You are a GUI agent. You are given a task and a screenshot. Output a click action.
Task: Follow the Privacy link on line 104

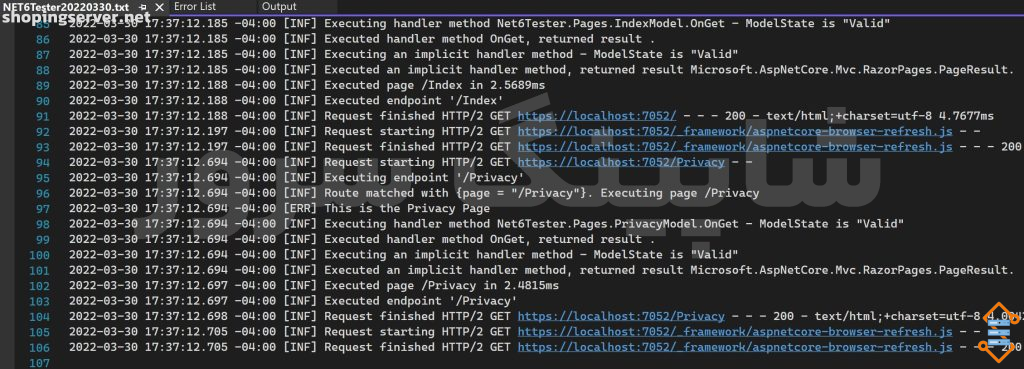pyautogui.click(x=621, y=316)
